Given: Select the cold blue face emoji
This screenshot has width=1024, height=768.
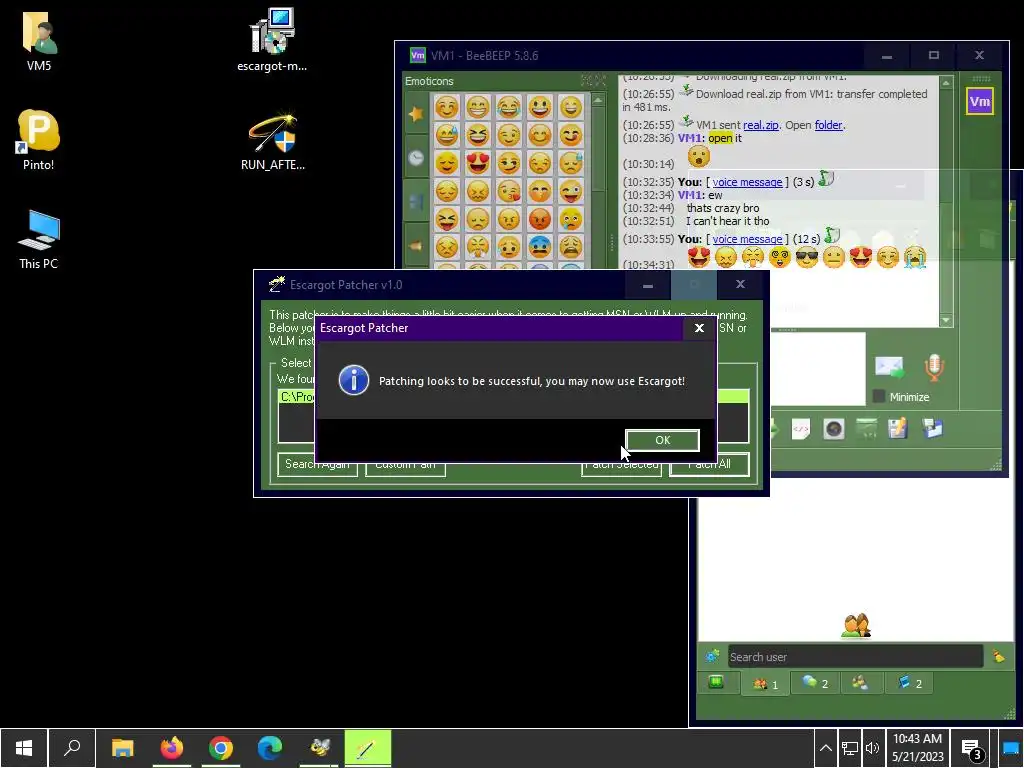Looking at the screenshot, I should pos(540,247).
